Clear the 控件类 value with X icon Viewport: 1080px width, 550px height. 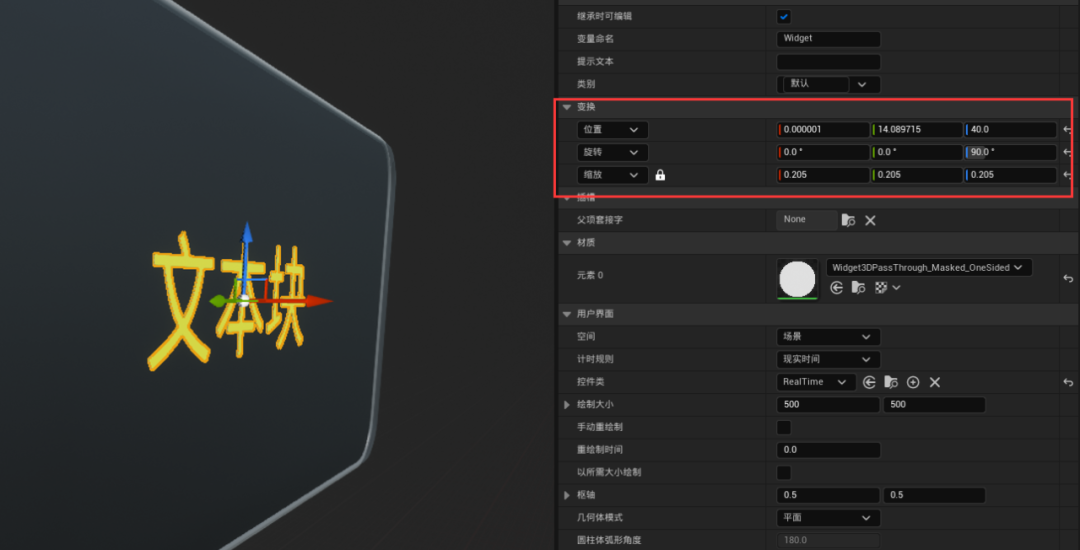click(x=935, y=382)
